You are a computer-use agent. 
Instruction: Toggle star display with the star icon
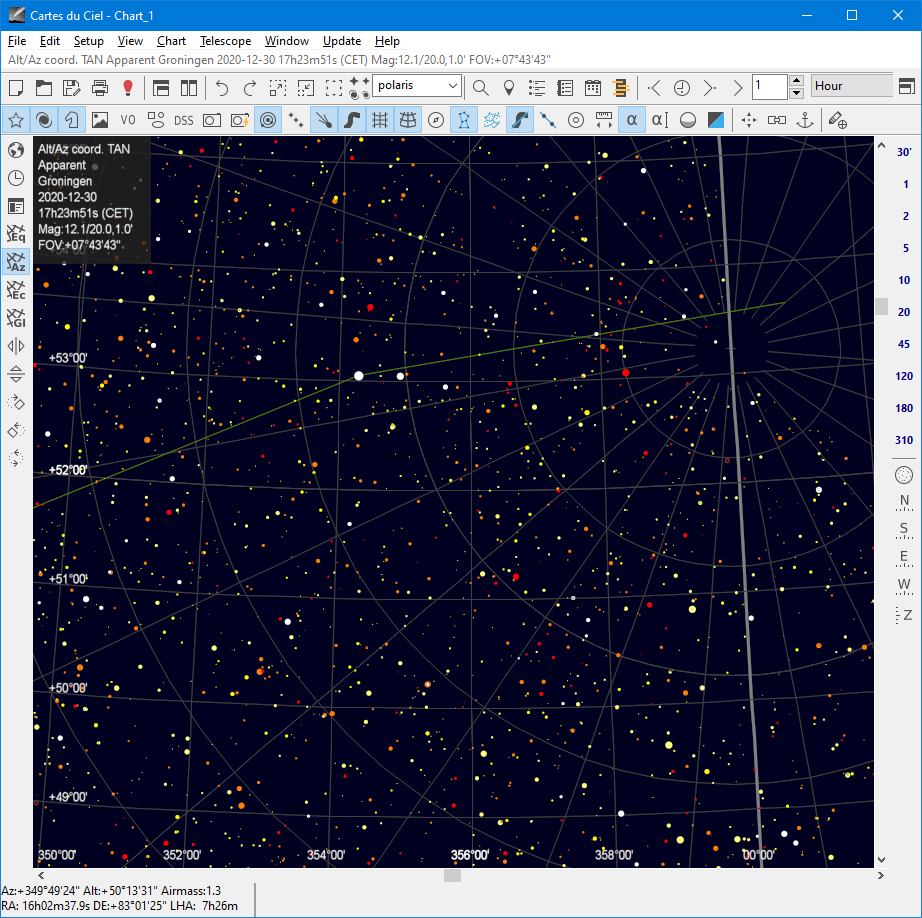pyautogui.click(x=16, y=121)
